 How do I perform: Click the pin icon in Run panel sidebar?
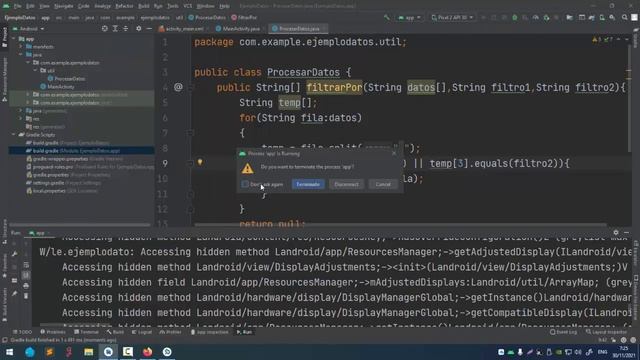tap(15, 293)
